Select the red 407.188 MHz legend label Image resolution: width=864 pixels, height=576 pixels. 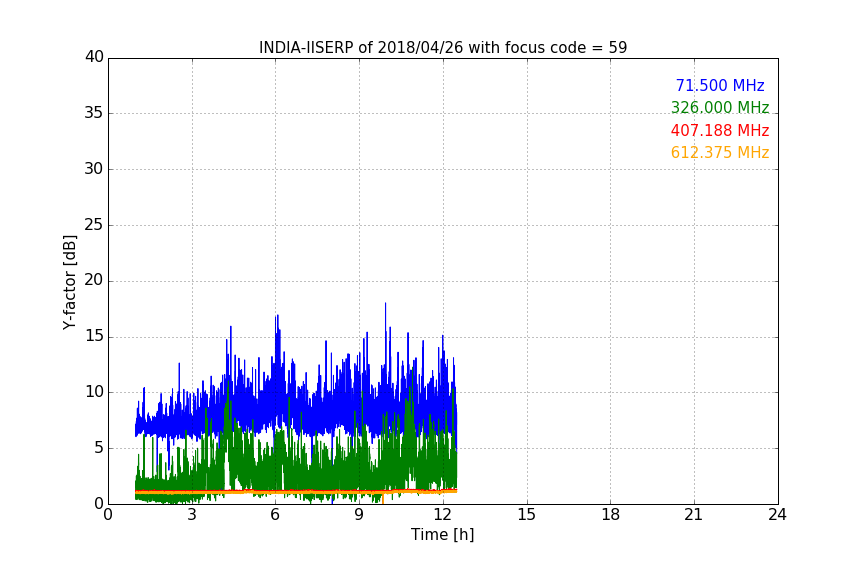click(720, 131)
